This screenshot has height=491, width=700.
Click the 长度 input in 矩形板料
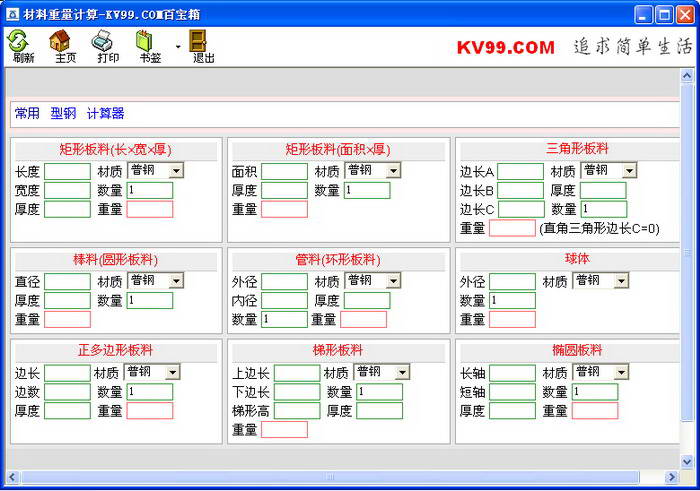tap(67, 172)
